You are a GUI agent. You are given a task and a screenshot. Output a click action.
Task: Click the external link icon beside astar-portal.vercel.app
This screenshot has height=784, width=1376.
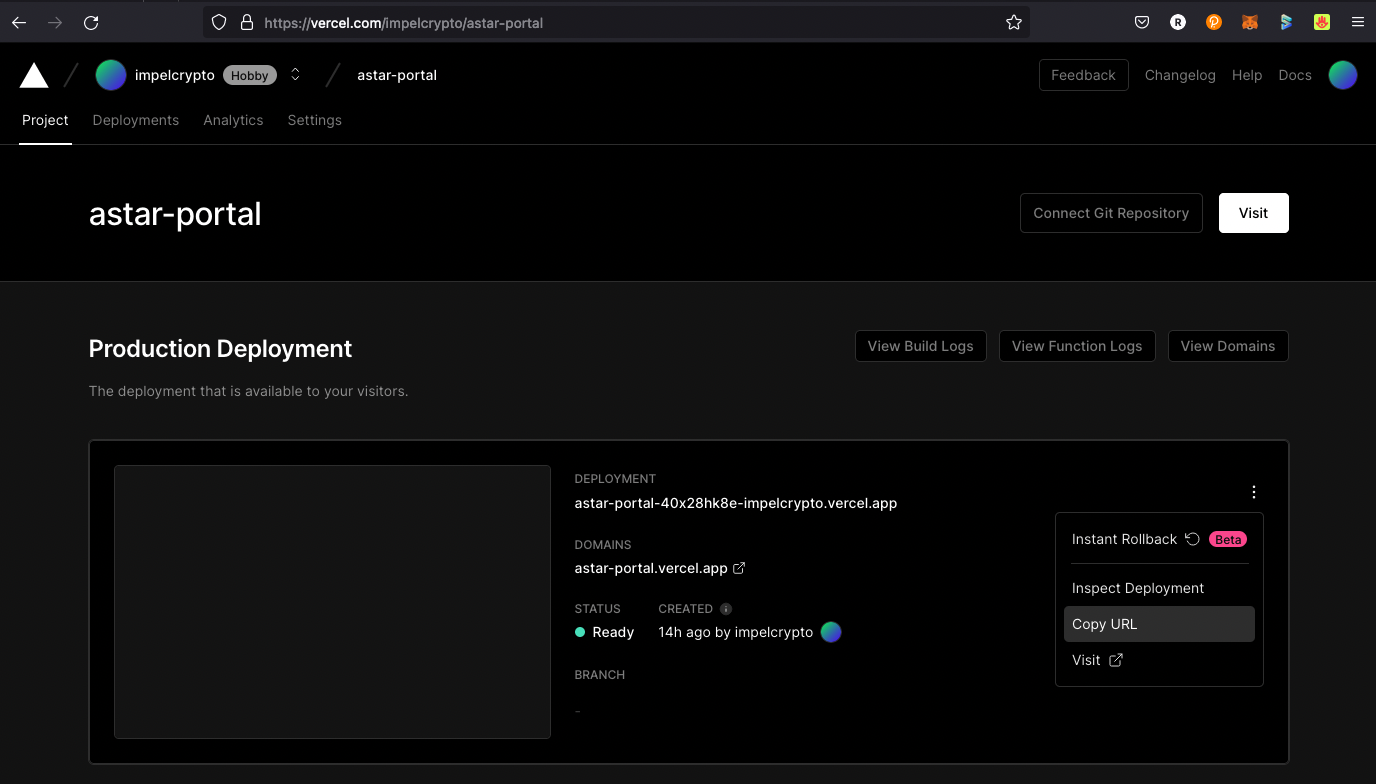pos(739,568)
